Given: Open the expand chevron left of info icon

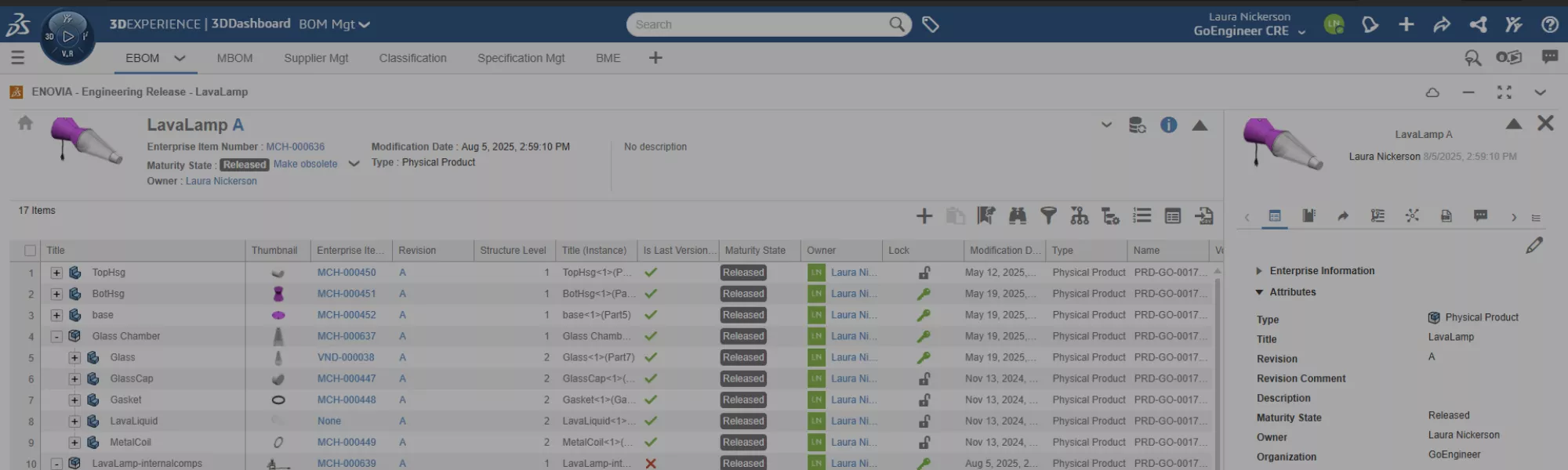Looking at the screenshot, I should [1106, 125].
